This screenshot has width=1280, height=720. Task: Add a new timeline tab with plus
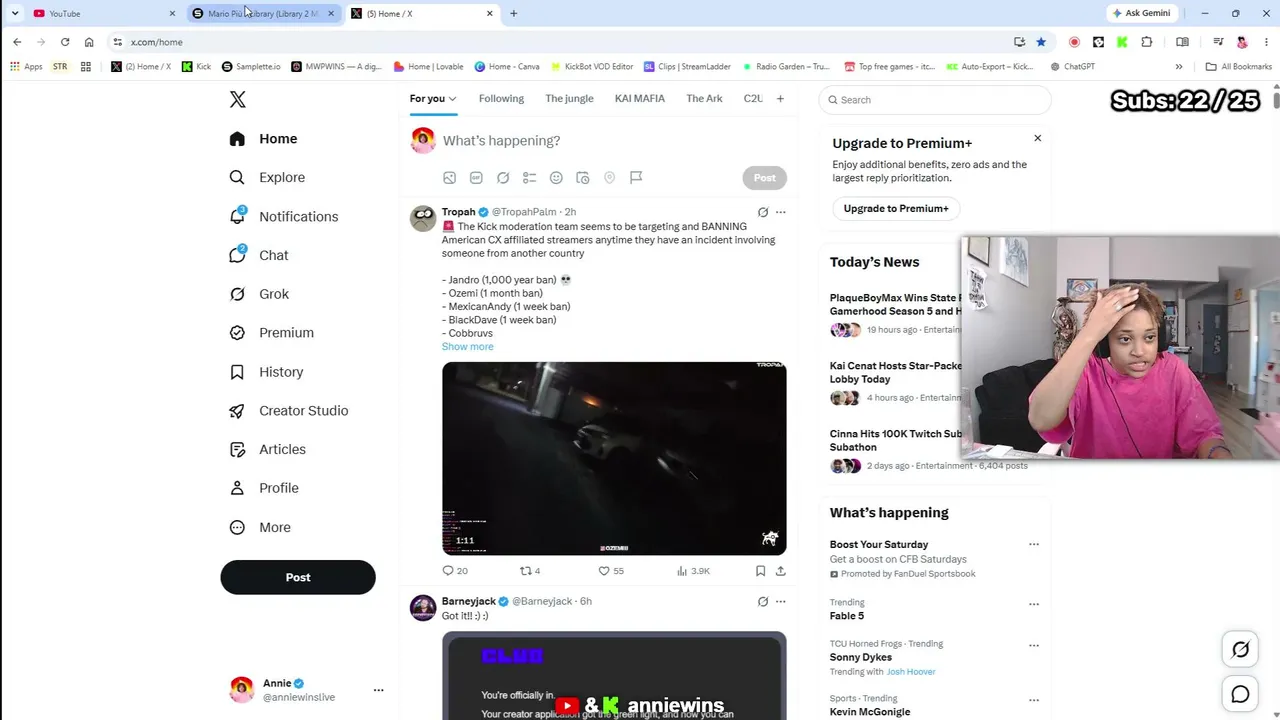780,99
